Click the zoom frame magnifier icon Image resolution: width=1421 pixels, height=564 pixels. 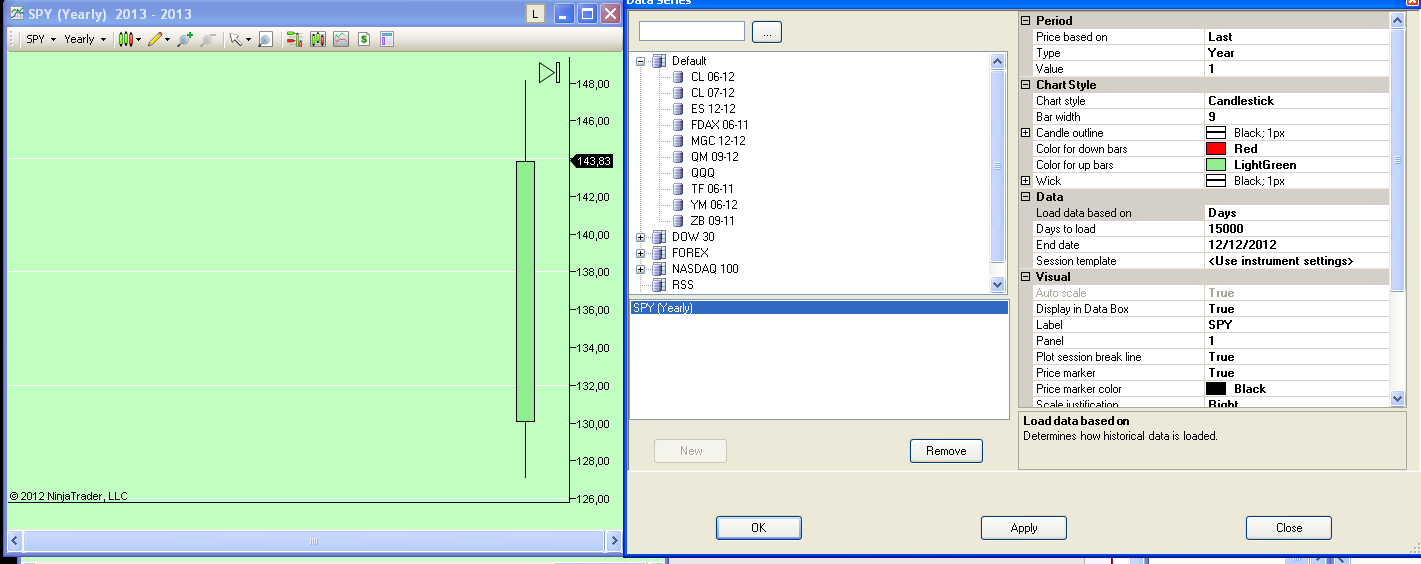tap(265, 39)
